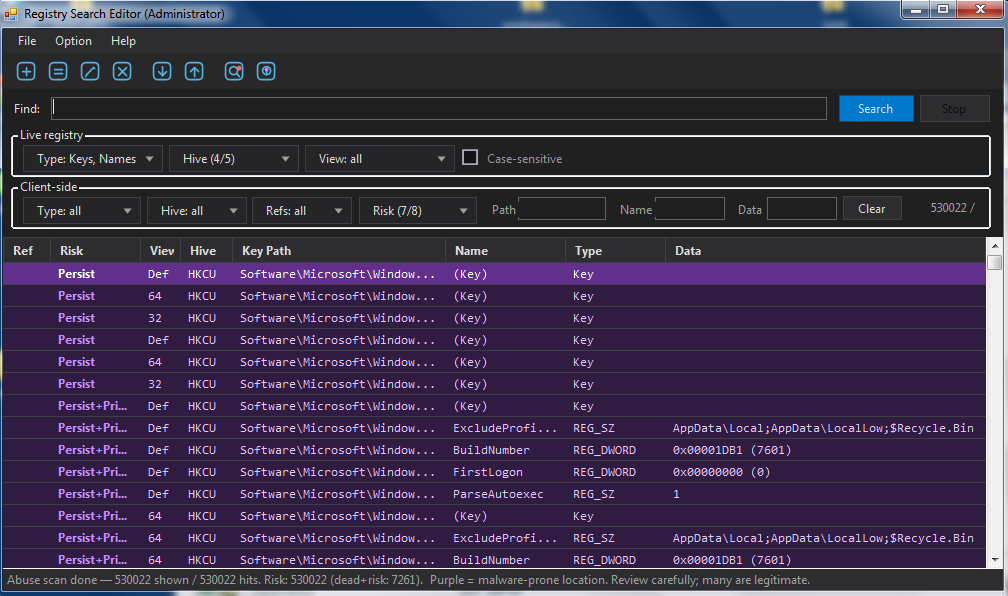The image size is (1008, 596).
Task: Click the Search button
Action: pos(876,109)
